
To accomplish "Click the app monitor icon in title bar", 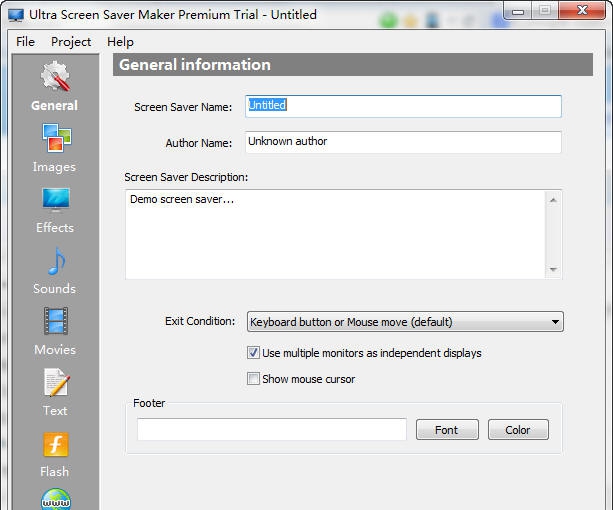I will 16,15.
